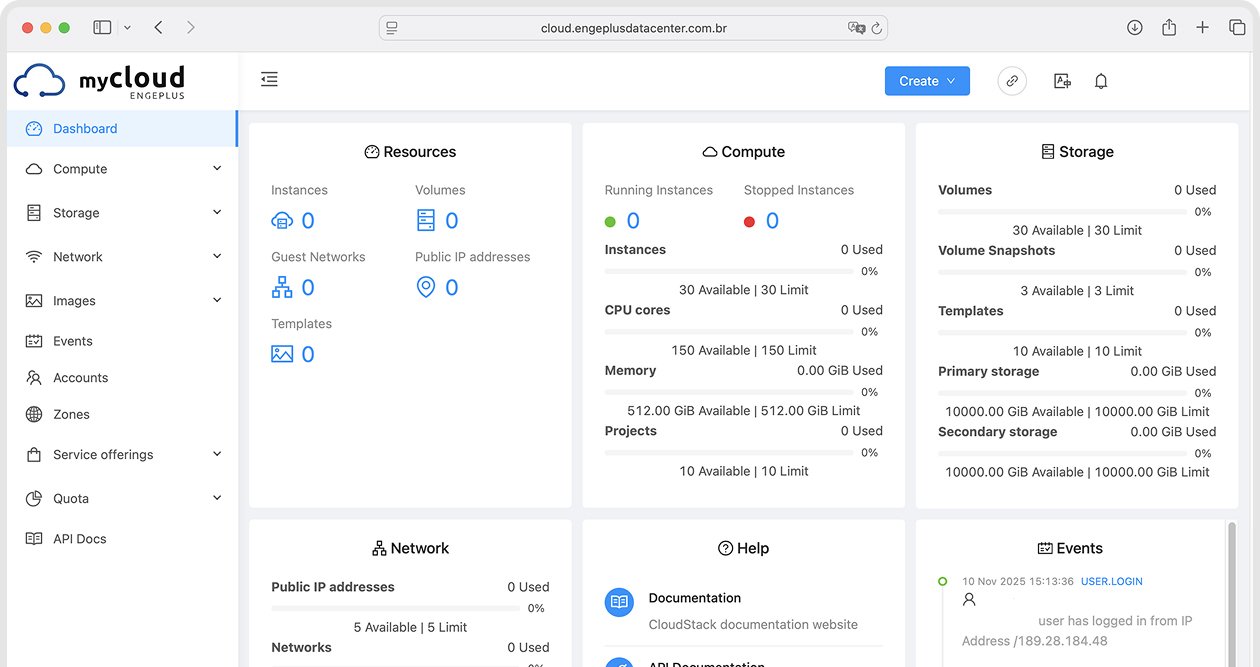Click the CPU cores usage progress bar

click(x=729, y=331)
